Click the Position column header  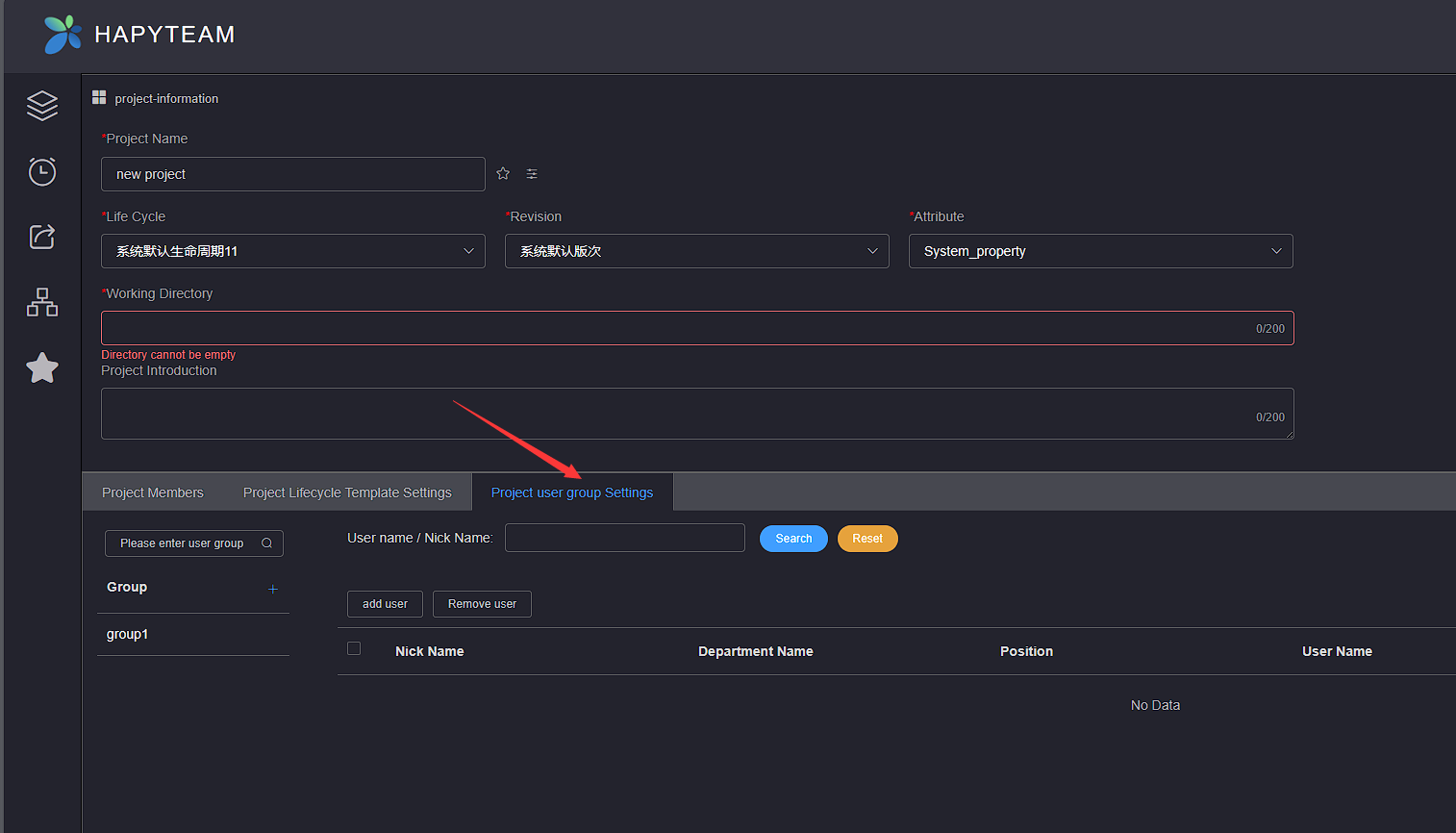tap(1026, 651)
